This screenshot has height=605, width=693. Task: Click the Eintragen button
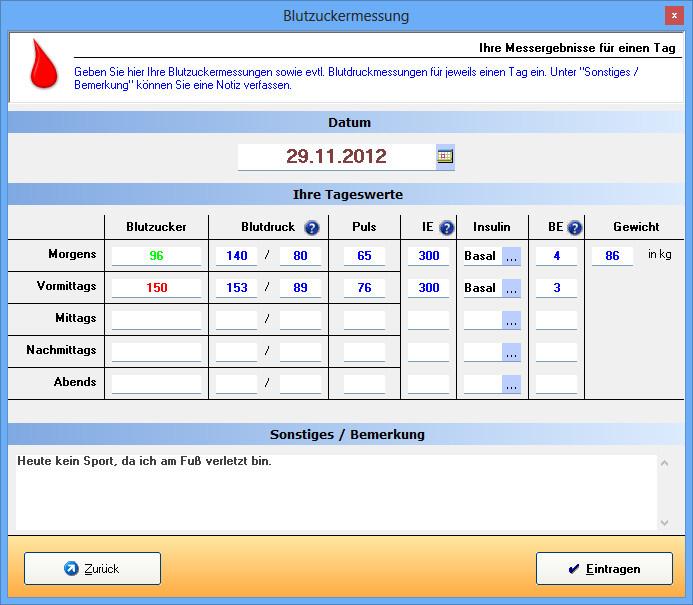click(604, 568)
